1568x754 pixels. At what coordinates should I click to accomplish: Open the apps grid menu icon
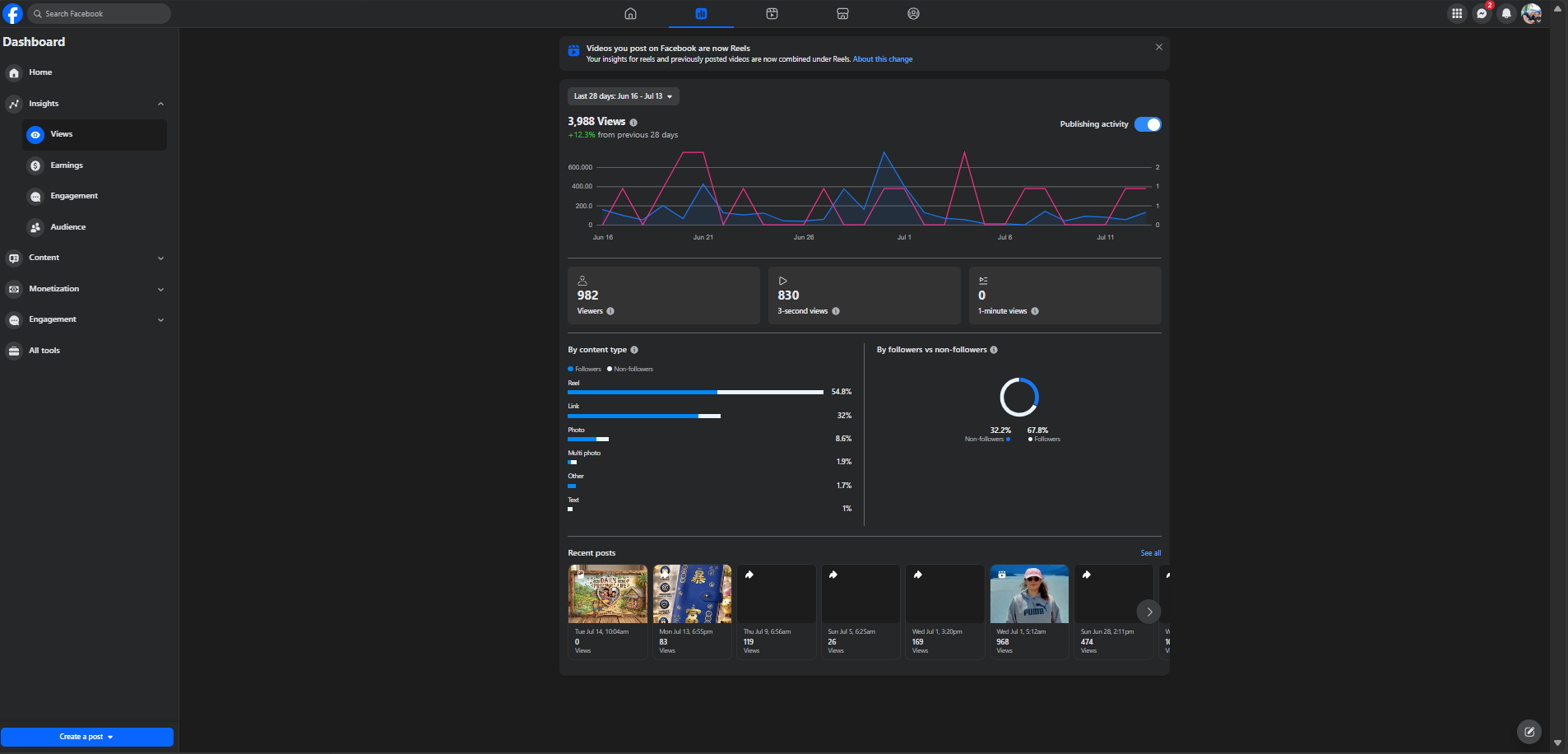click(1457, 13)
